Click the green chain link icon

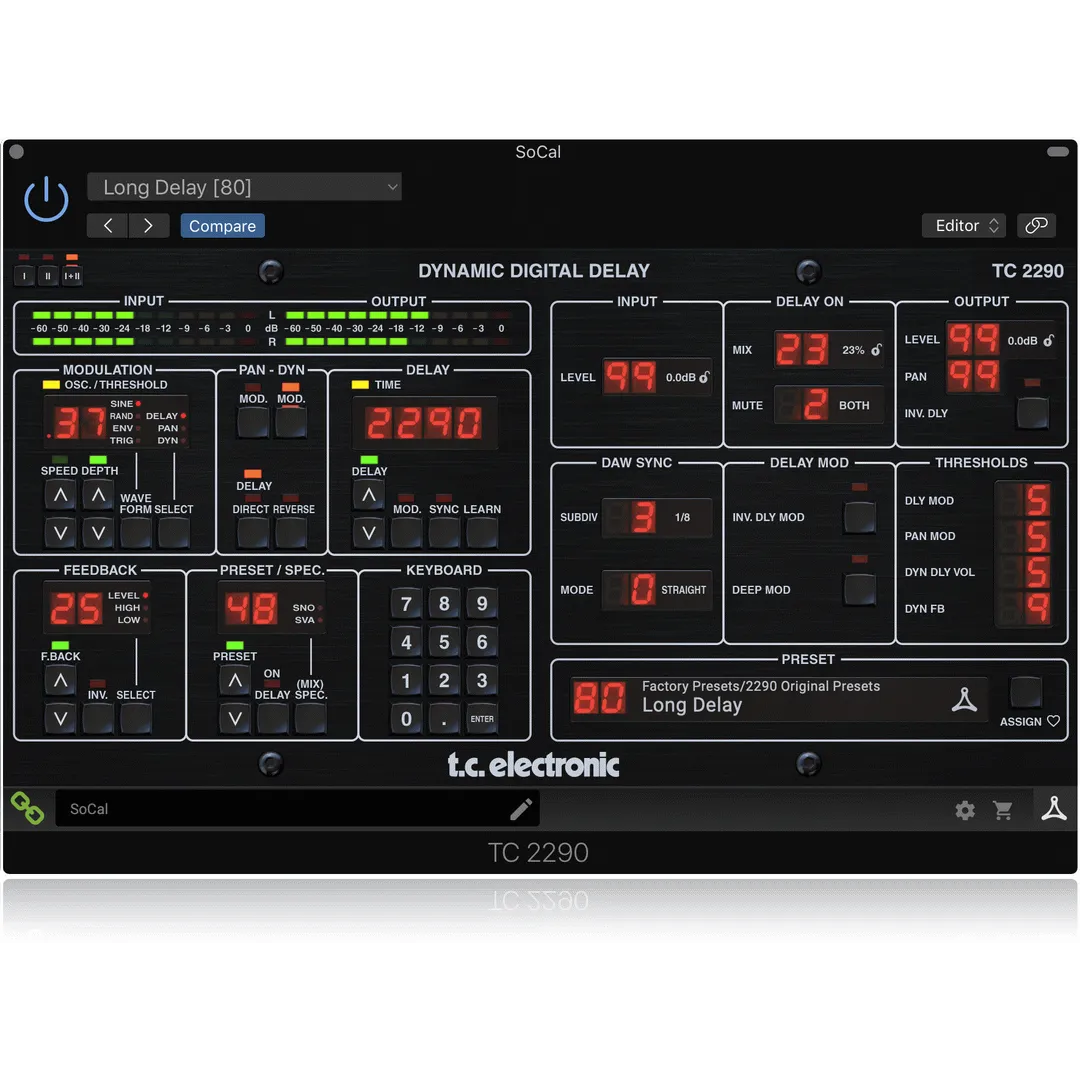pos(28,808)
